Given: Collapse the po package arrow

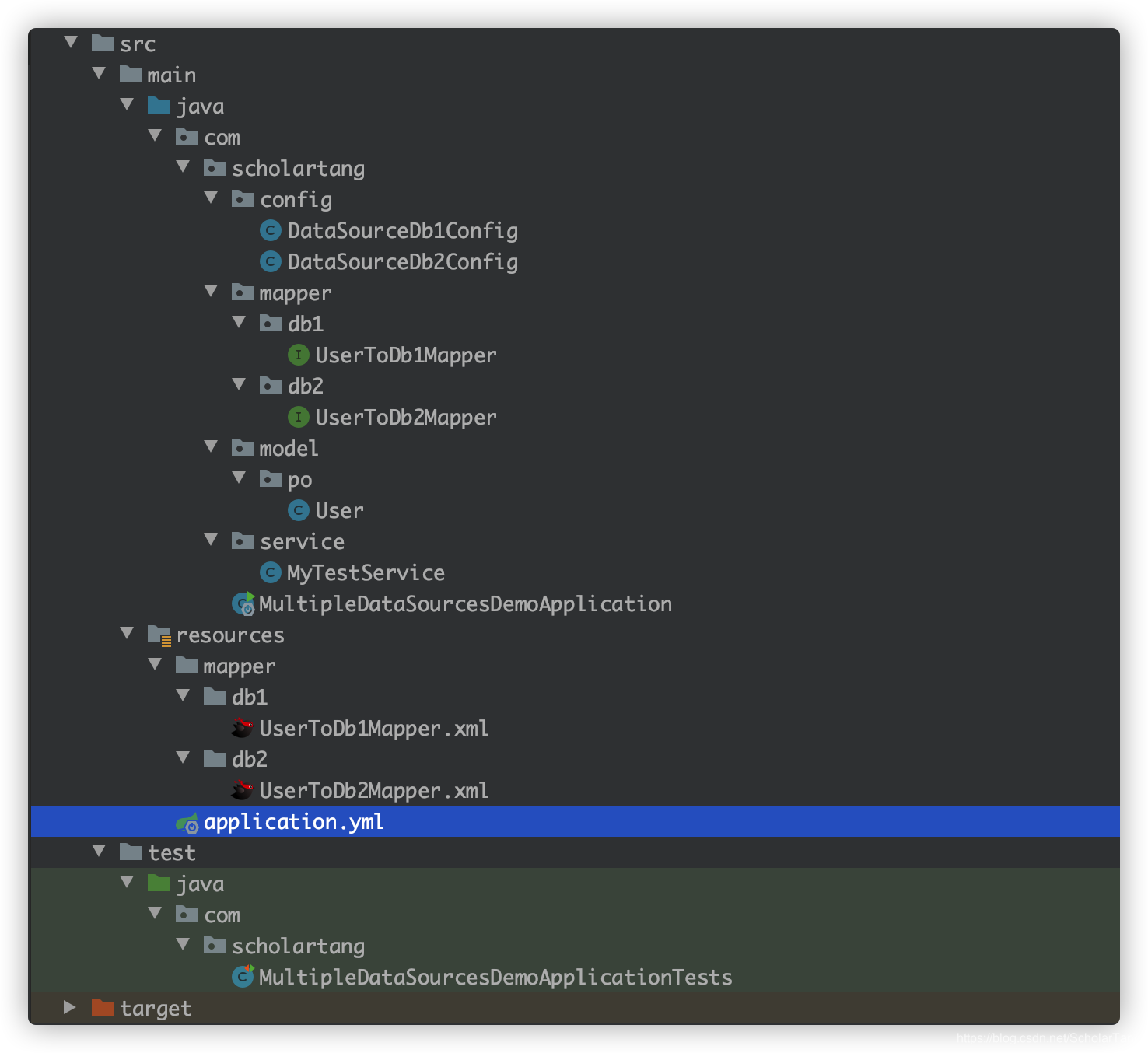Looking at the screenshot, I should tap(239, 478).
